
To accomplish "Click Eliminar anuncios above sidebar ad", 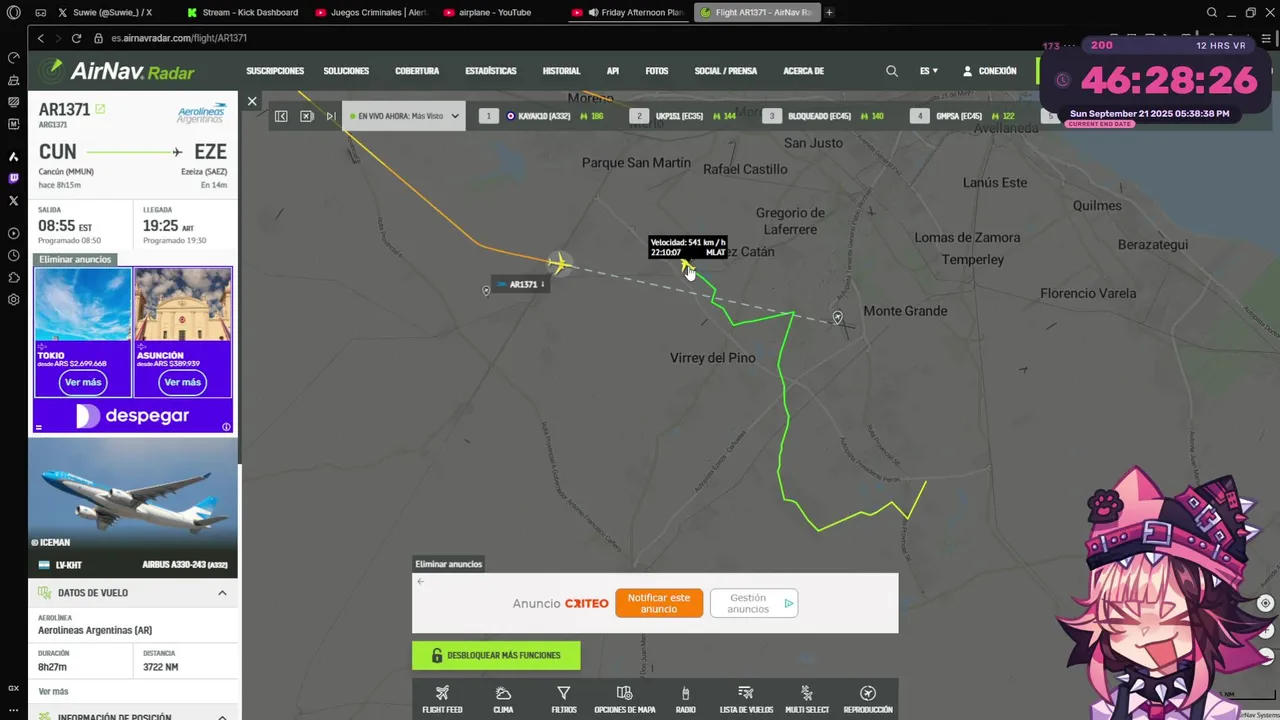I will [x=75, y=259].
